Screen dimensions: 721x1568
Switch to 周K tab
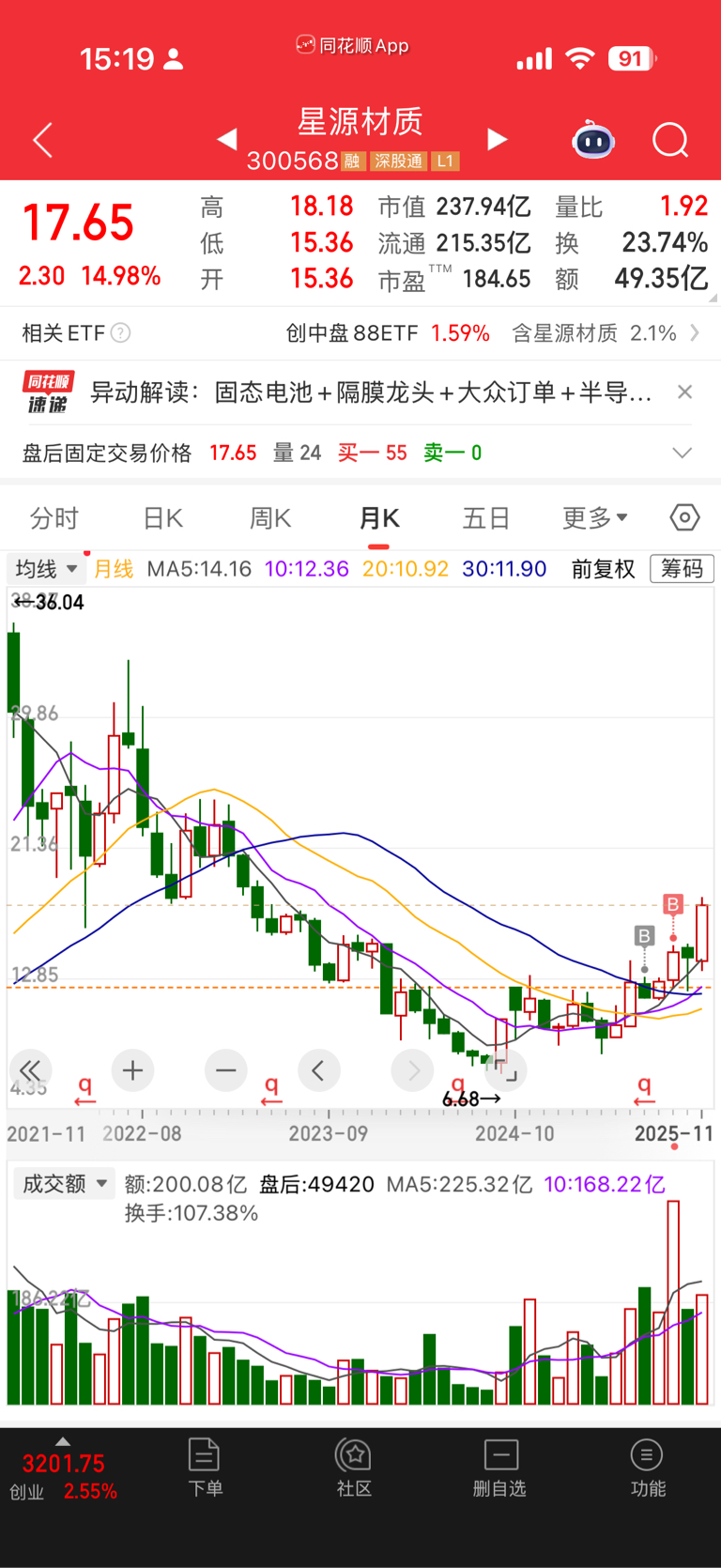click(x=270, y=518)
